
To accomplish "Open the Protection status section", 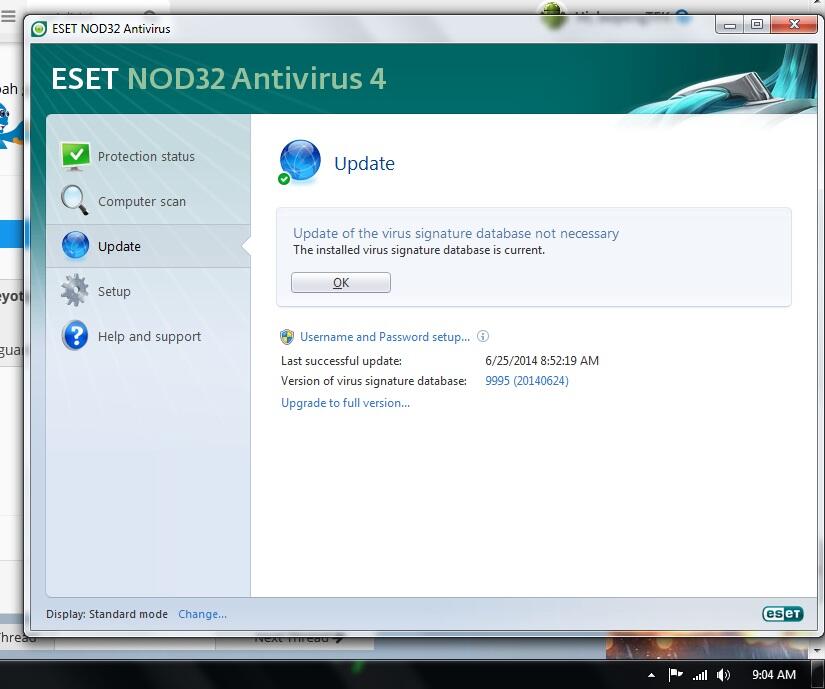I will [148, 156].
